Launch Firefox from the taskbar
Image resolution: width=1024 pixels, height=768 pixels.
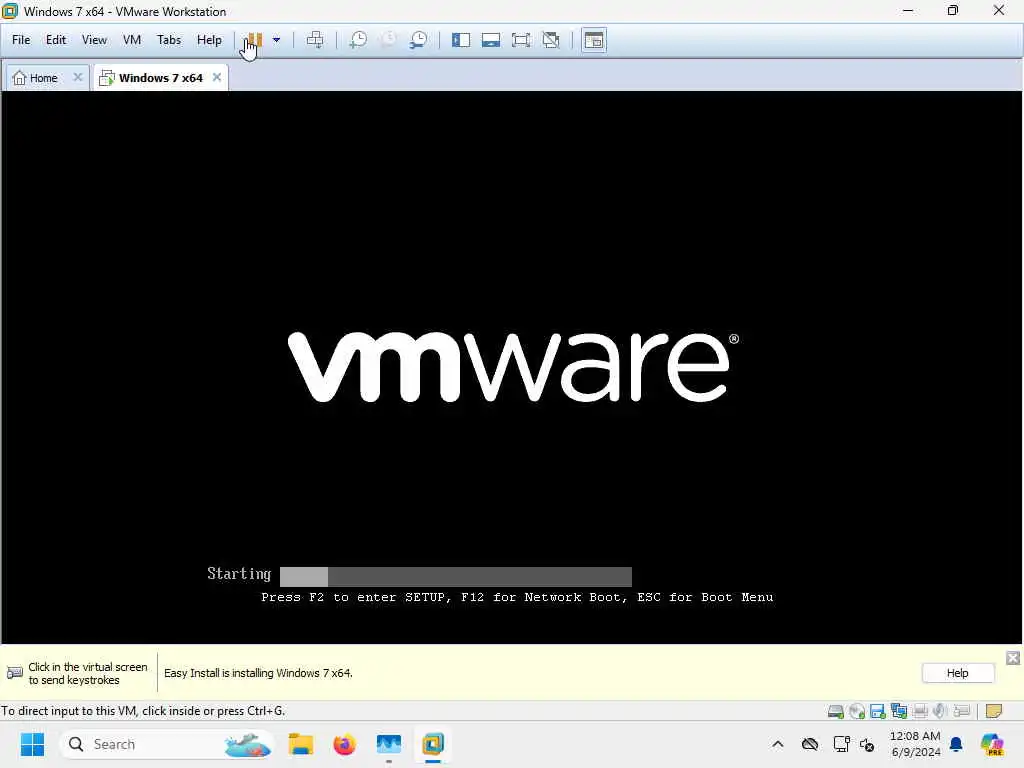[344, 744]
